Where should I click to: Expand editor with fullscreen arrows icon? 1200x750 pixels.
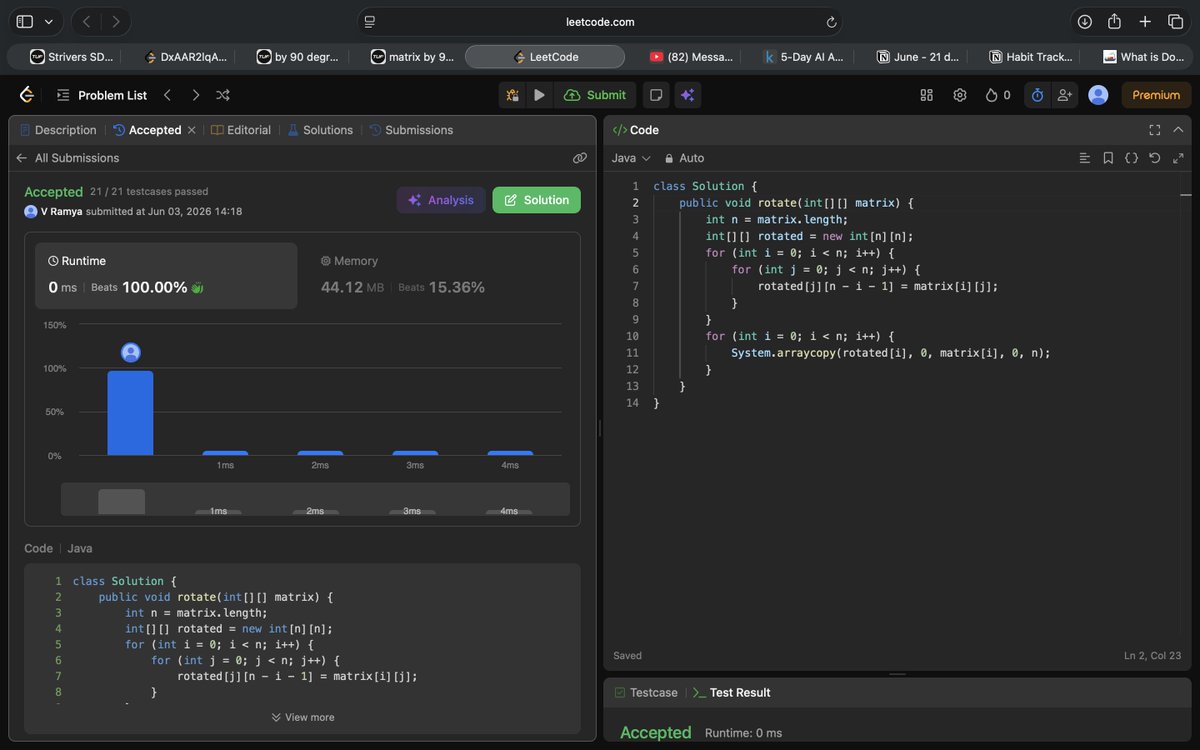[x=1178, y=158]
